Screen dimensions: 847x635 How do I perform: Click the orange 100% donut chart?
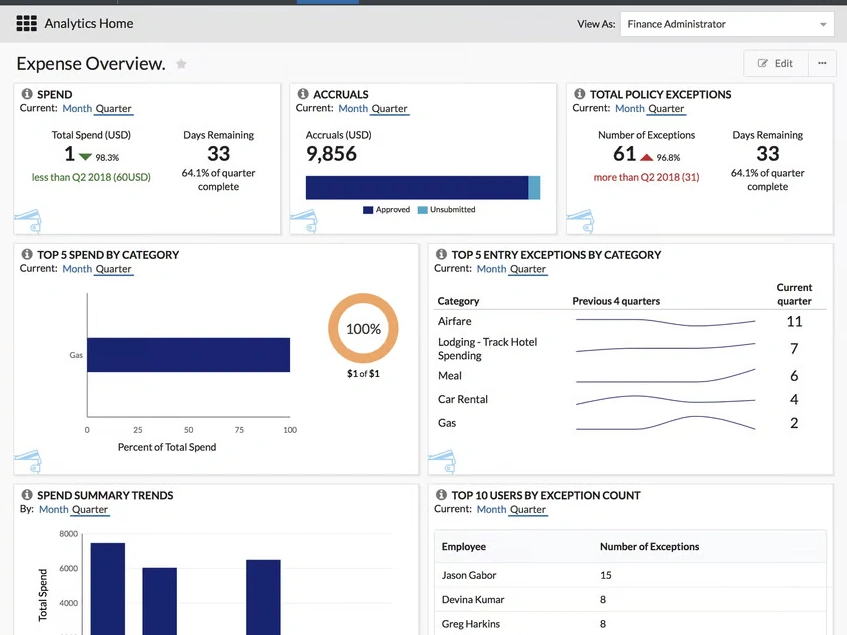(x=363, y=329)
